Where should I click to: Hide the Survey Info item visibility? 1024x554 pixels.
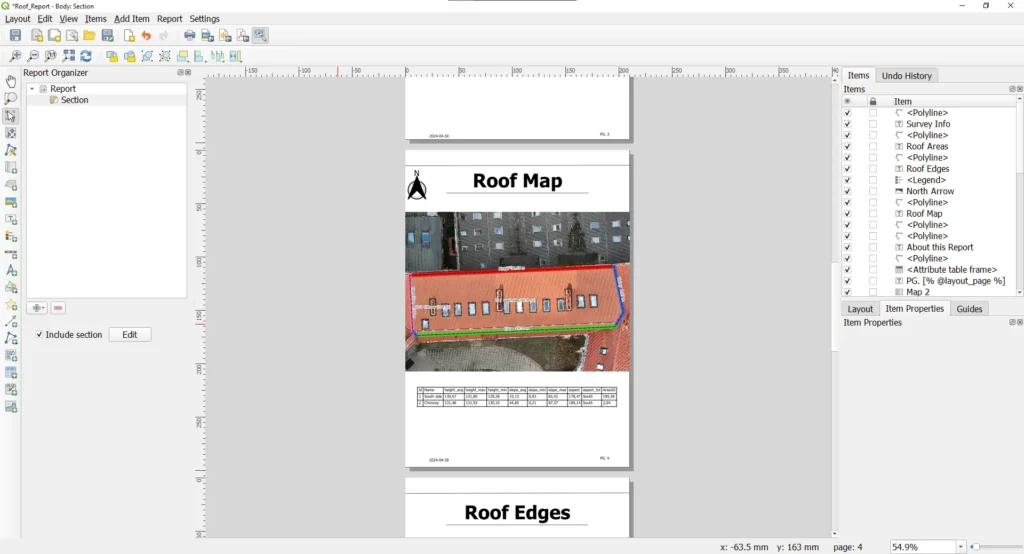pos(847,124)
